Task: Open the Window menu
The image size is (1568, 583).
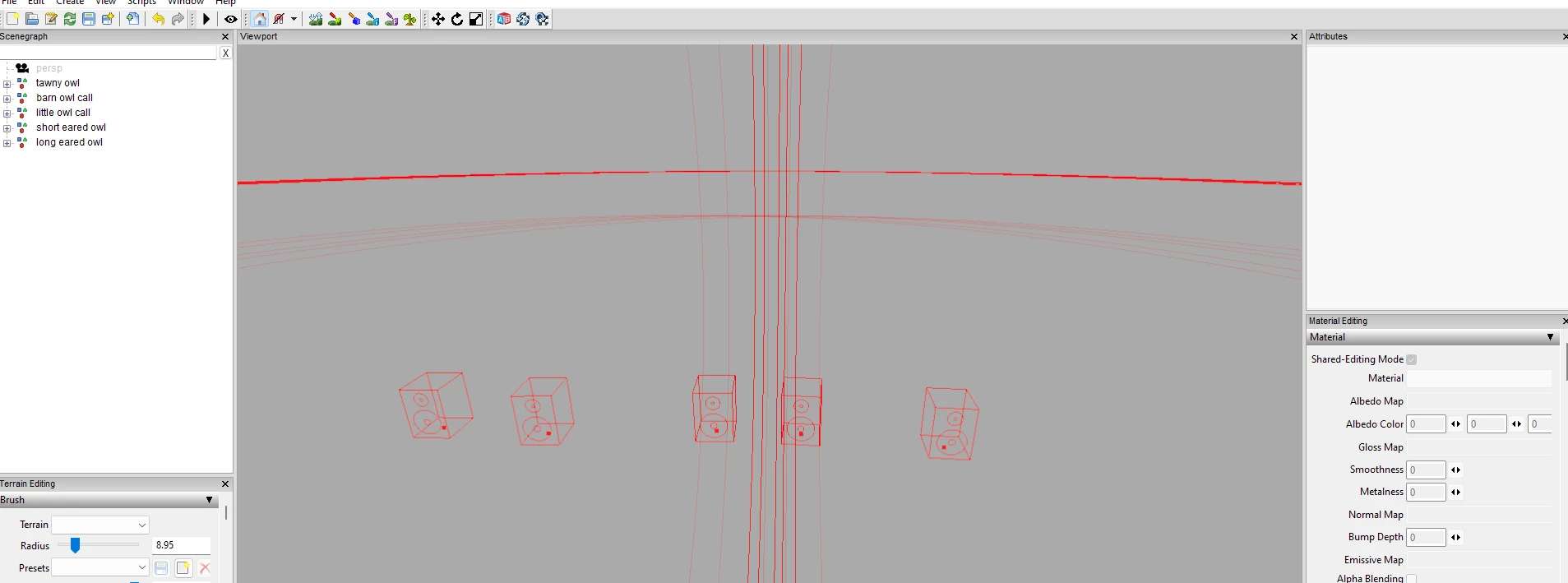Action: point(186,2)
